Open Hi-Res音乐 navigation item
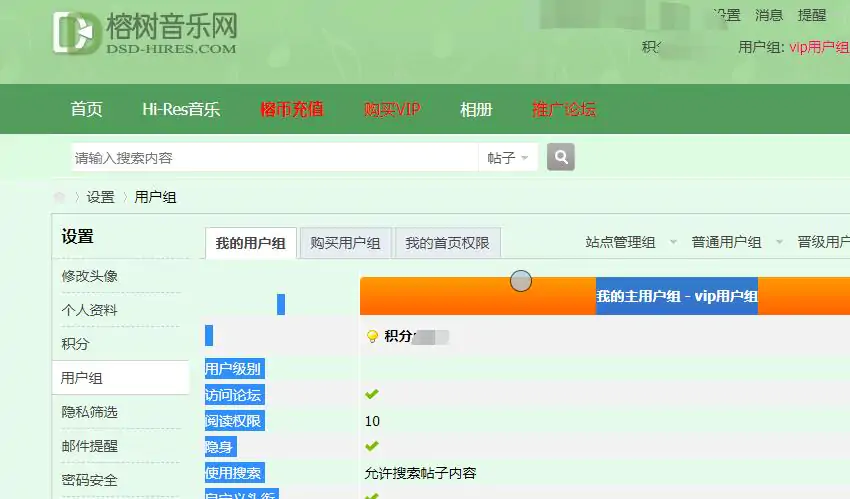This screenshot has width=850, height=499. coord(181,109)
